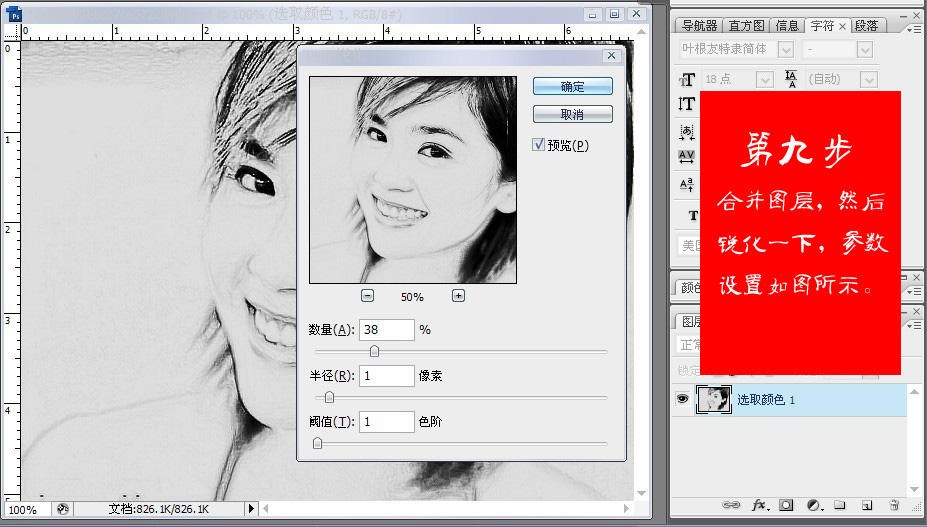927x527 pixels.
Task: Click the ruler origin corner box
Action: click(12, 31)
